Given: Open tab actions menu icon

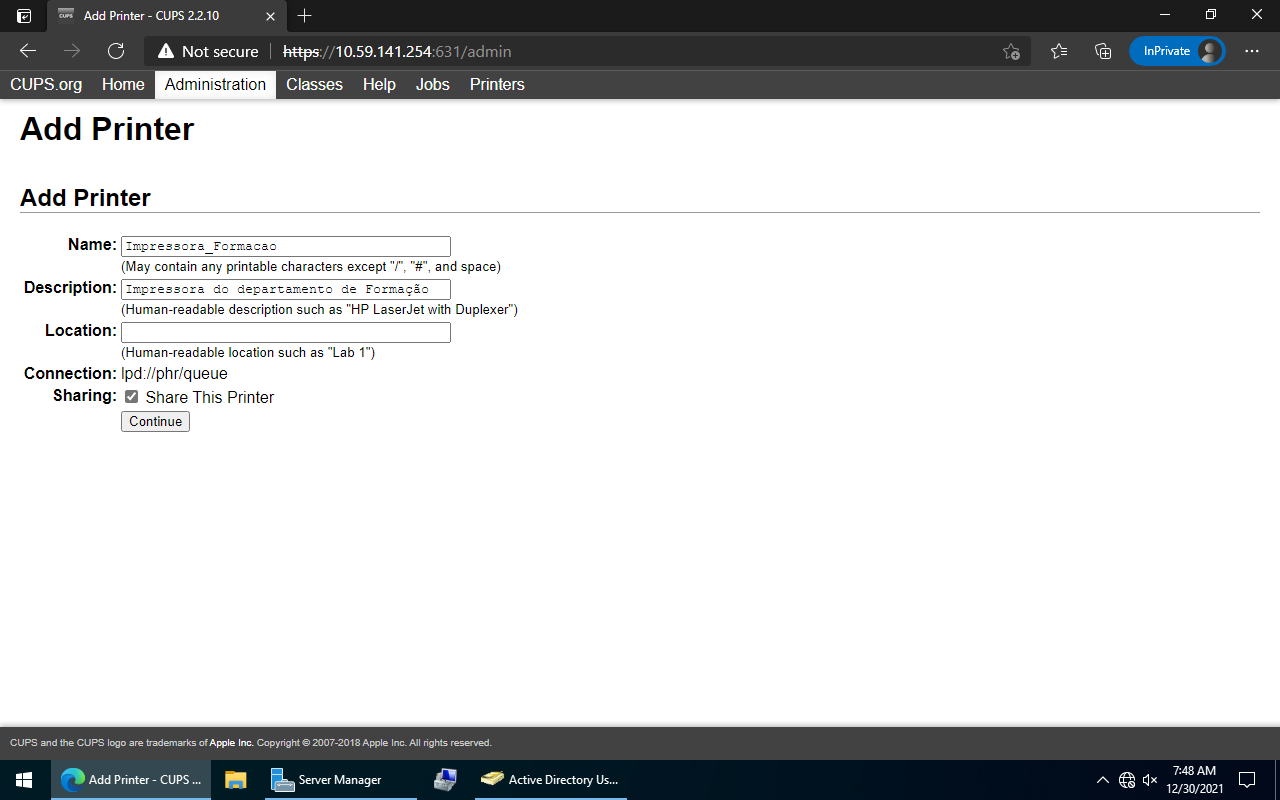Looking at the screenshot, I should coord(24,15).
